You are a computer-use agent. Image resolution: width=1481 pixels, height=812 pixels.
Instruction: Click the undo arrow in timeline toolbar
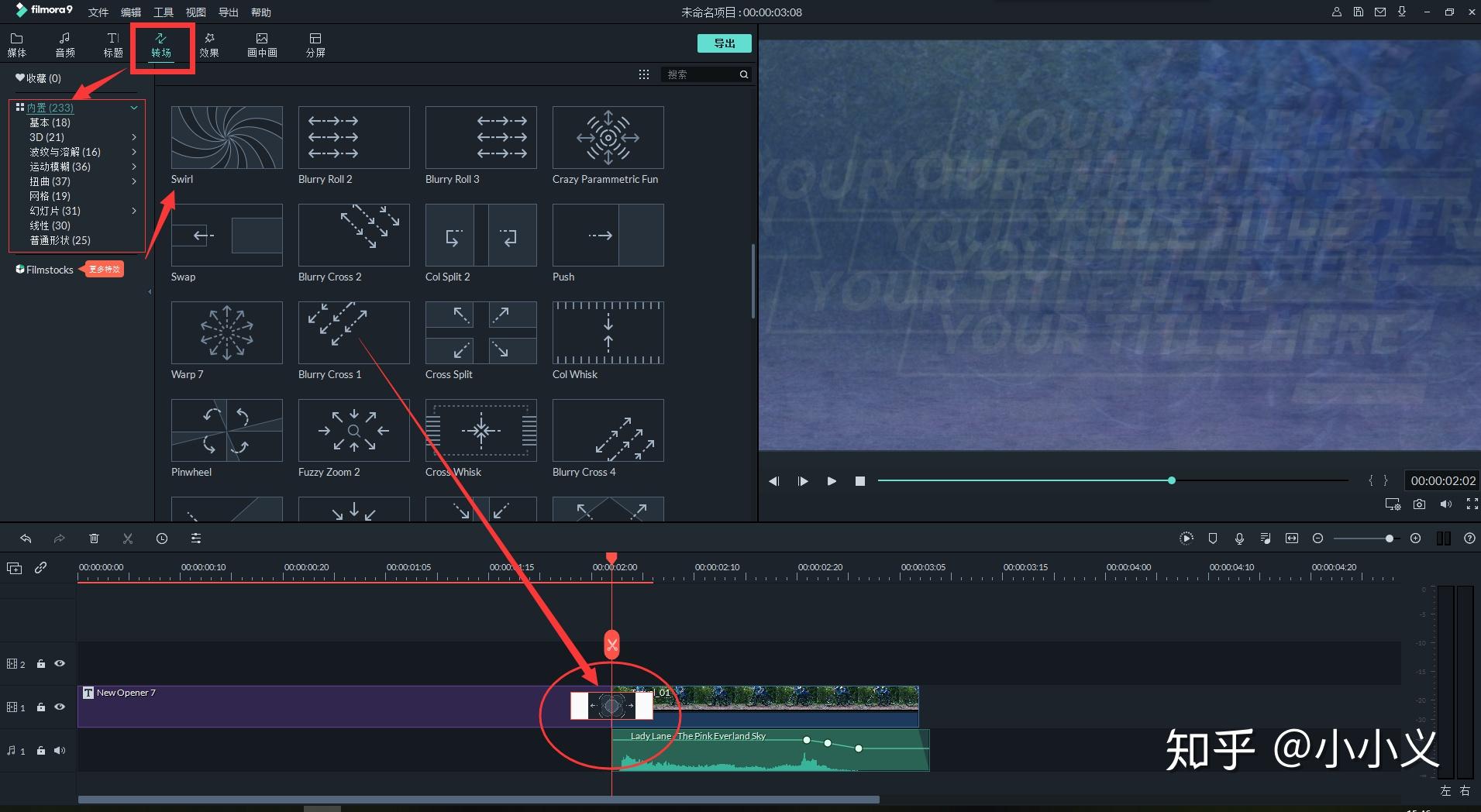[26, 538]
